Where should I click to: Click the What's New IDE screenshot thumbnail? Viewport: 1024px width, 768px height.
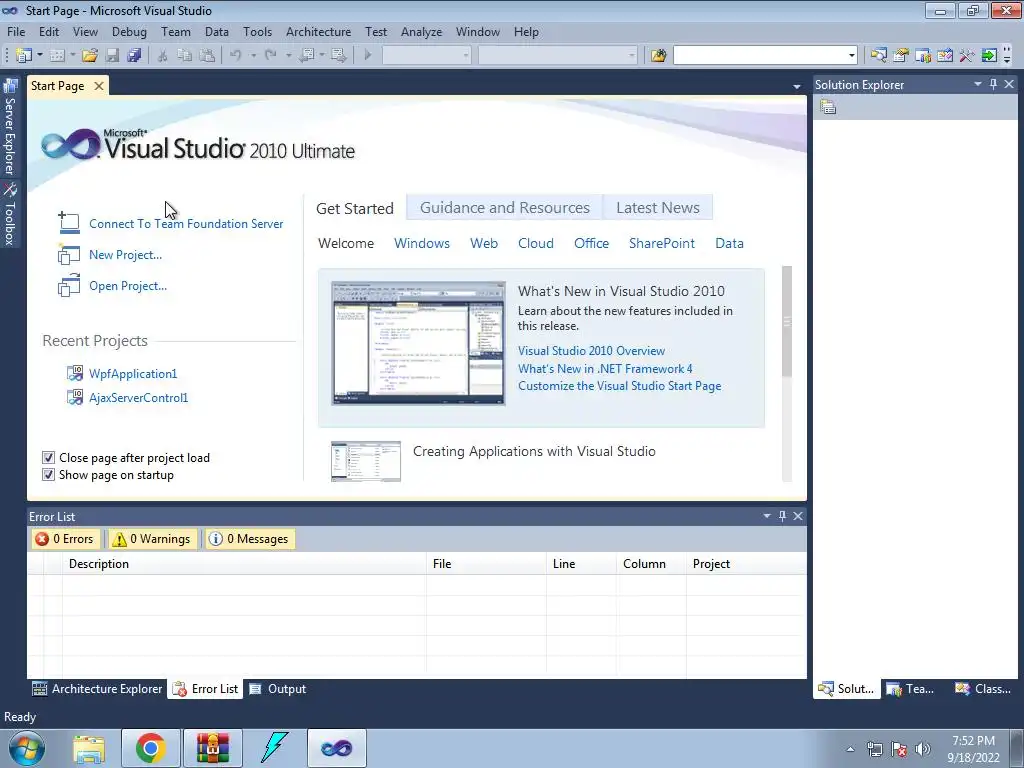pyautogui.click(x=418, y=343)
